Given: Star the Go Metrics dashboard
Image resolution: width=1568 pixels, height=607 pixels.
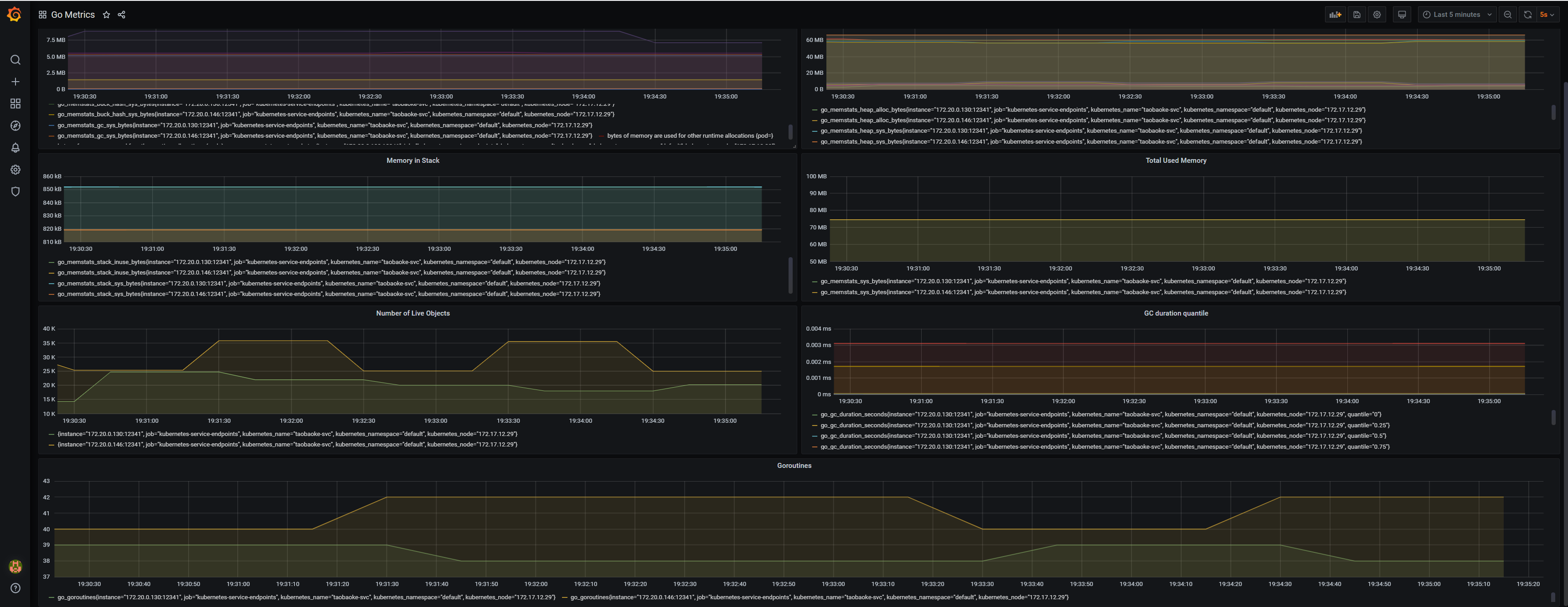Looking at the screenshot, I should coord(107,15).
